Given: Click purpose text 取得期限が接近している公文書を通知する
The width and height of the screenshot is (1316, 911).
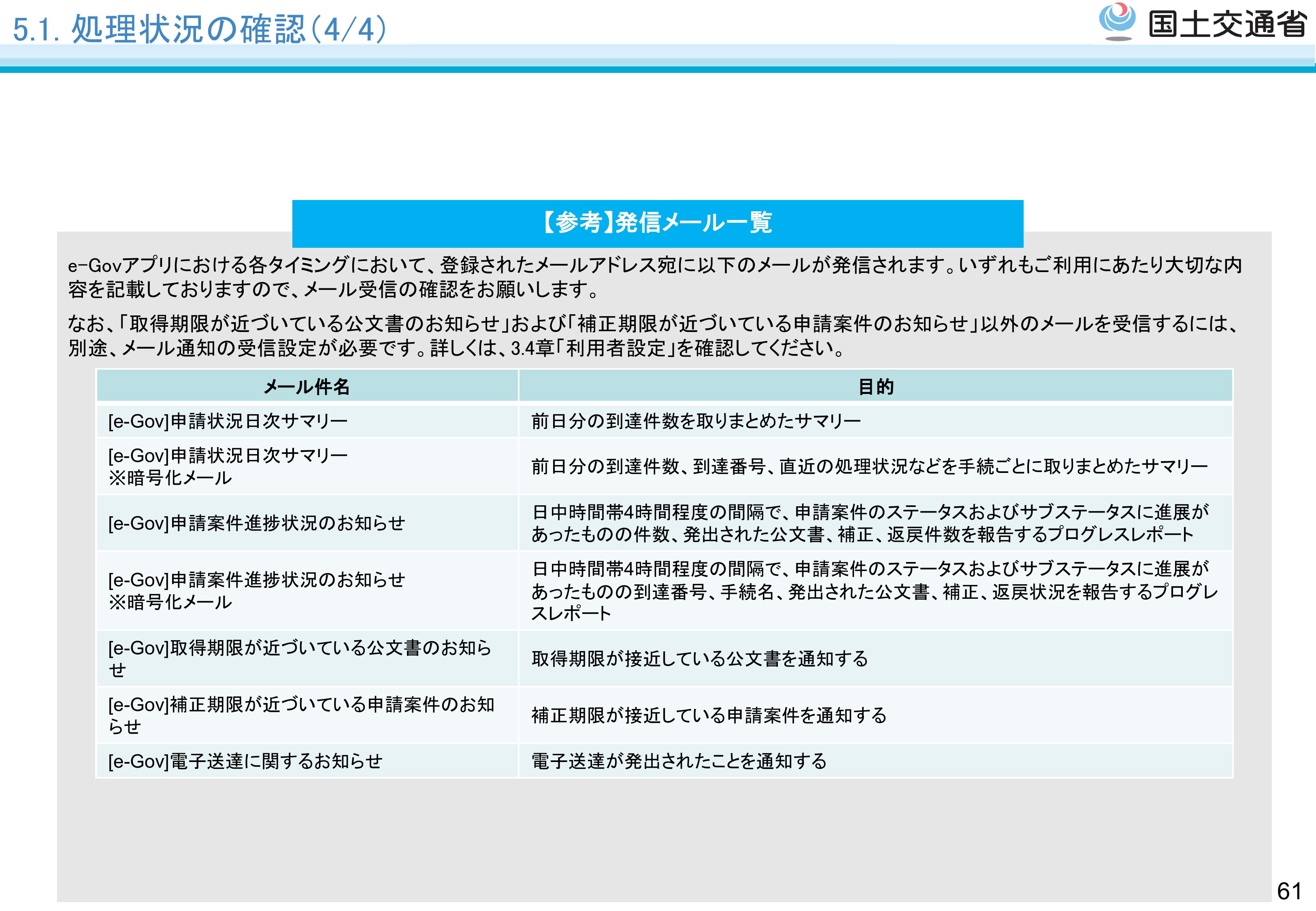Looking at the screenshot, I should click(x=700, y=659).
